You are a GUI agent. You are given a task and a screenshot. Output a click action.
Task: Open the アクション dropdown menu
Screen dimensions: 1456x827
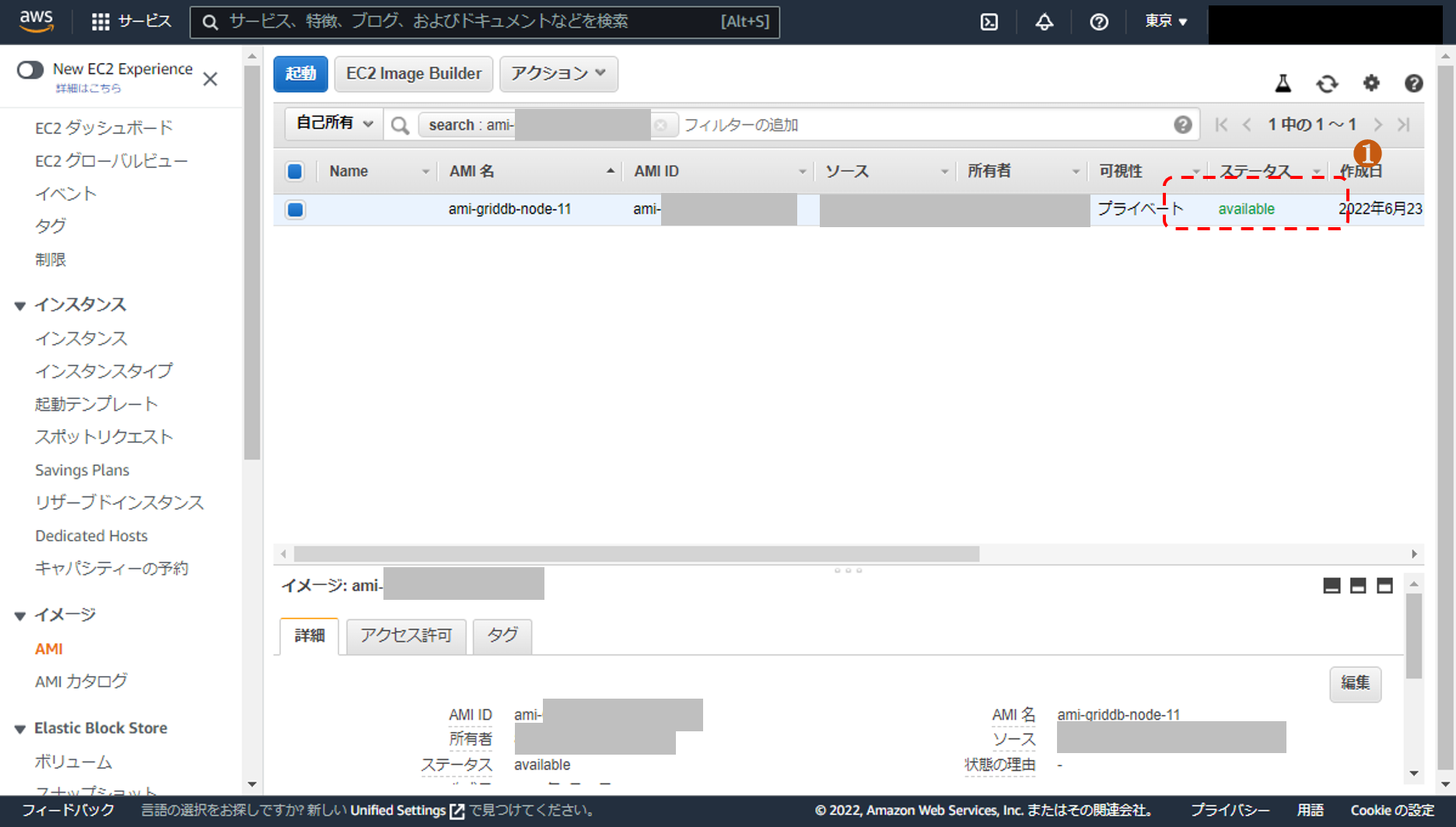tap(558, 73)
